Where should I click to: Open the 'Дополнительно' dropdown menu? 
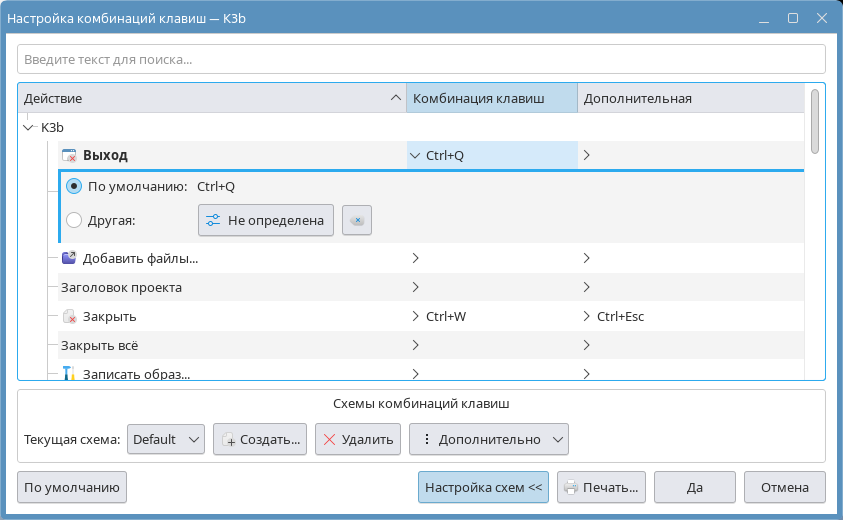pyautogui.click(x=488, y=439)
